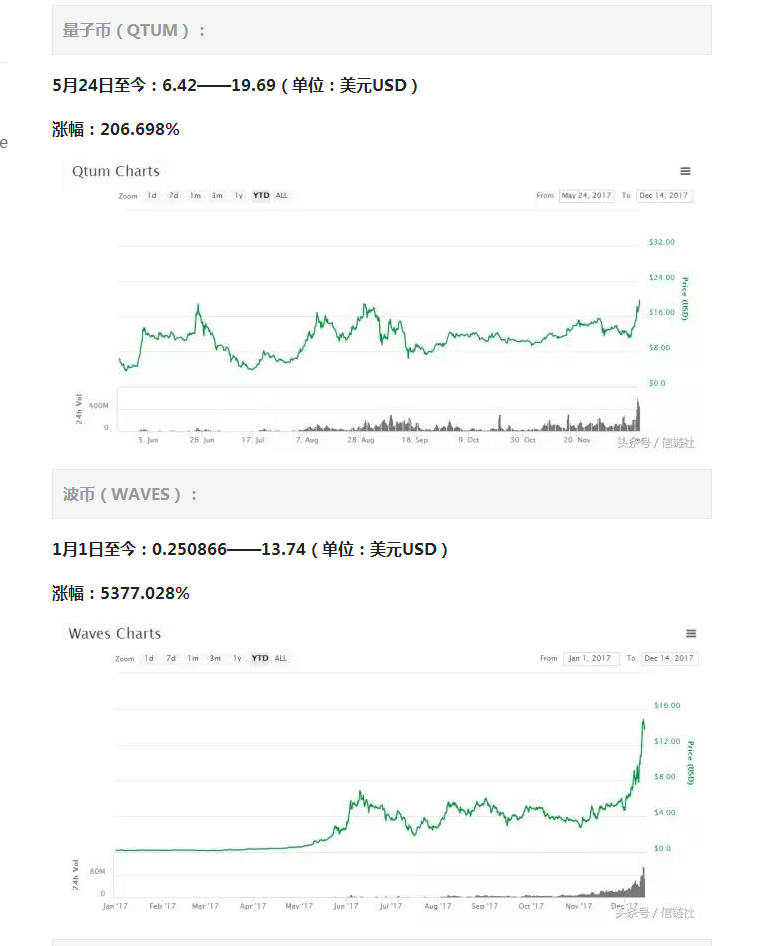Select 1d zoom on Waves chart
This screenshot has height=946, width=767.
point(149,658)
